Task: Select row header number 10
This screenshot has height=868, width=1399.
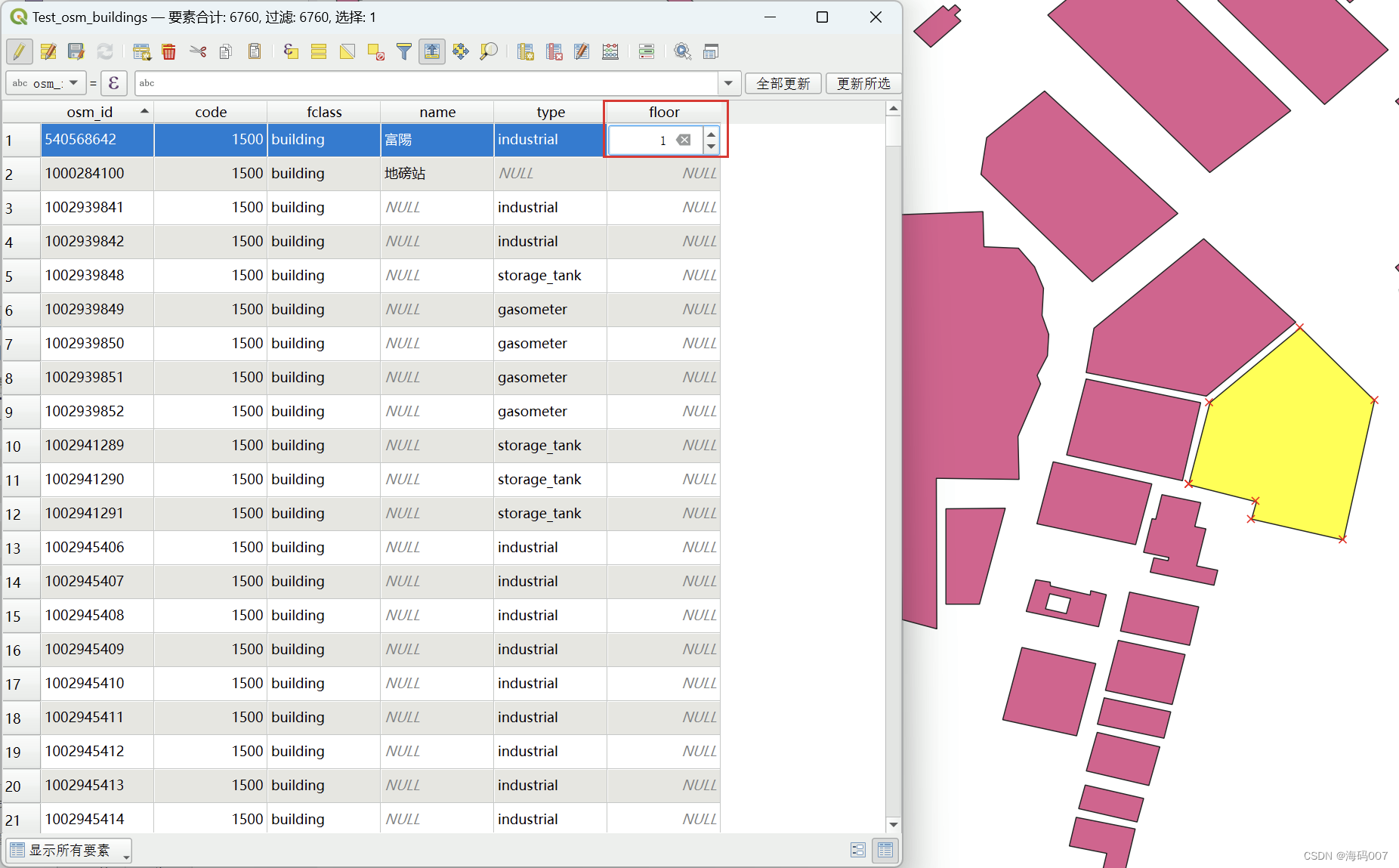Action: [21, 446]
